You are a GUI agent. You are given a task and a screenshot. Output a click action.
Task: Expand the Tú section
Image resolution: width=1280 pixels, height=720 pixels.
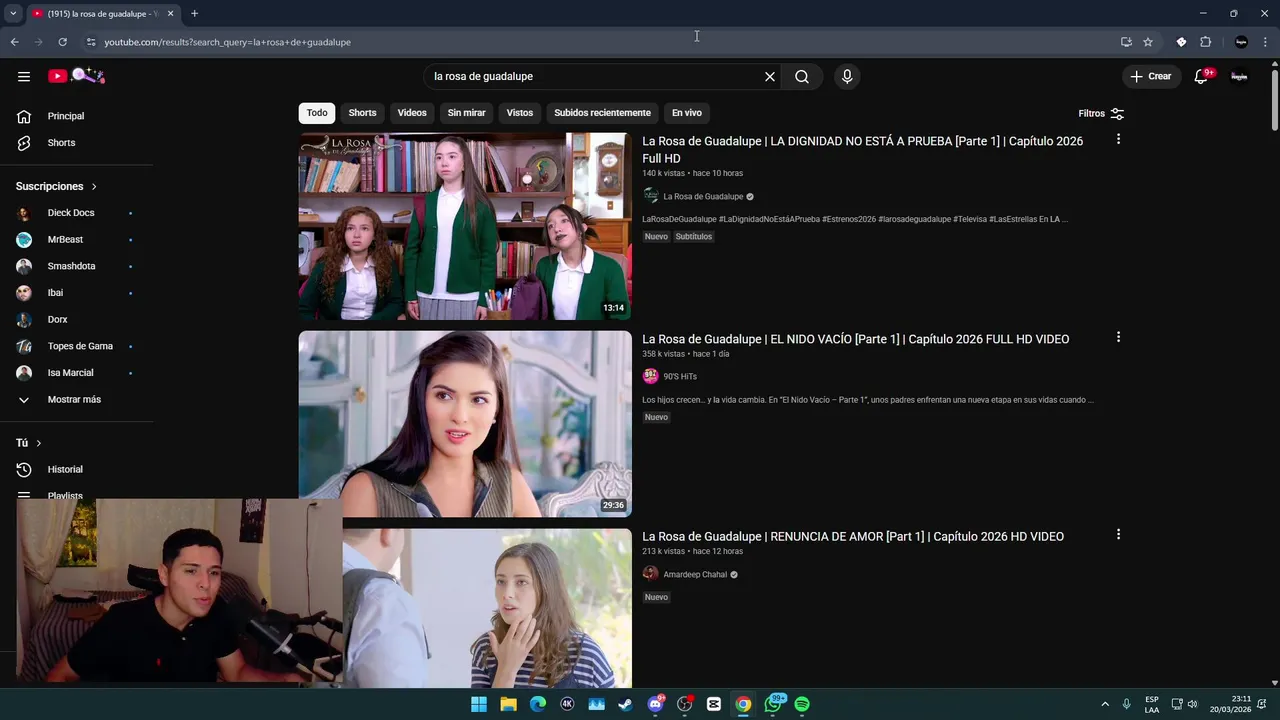click(x=29, y=443)
